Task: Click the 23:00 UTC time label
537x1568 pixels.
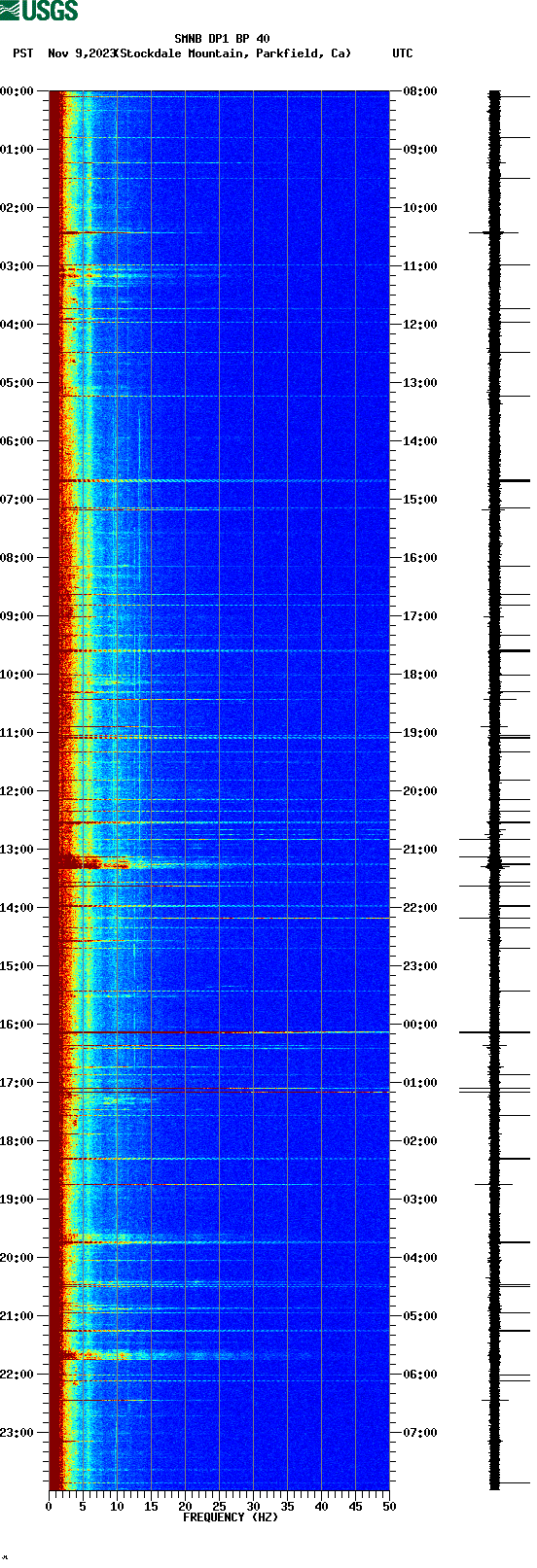Action: click(x=420, y=966)
